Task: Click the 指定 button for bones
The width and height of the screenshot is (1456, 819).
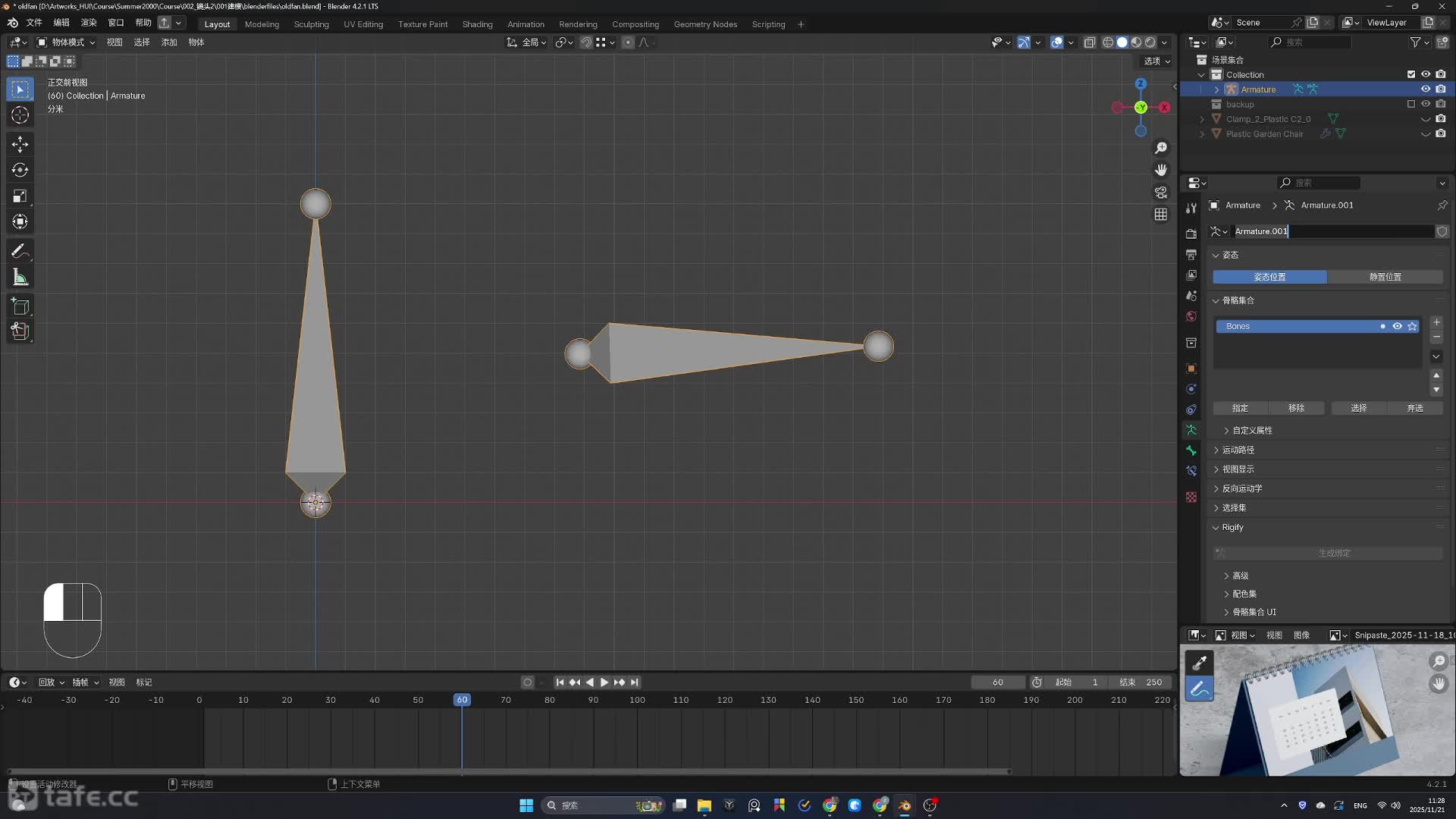Action: (x=1240, y=408)
